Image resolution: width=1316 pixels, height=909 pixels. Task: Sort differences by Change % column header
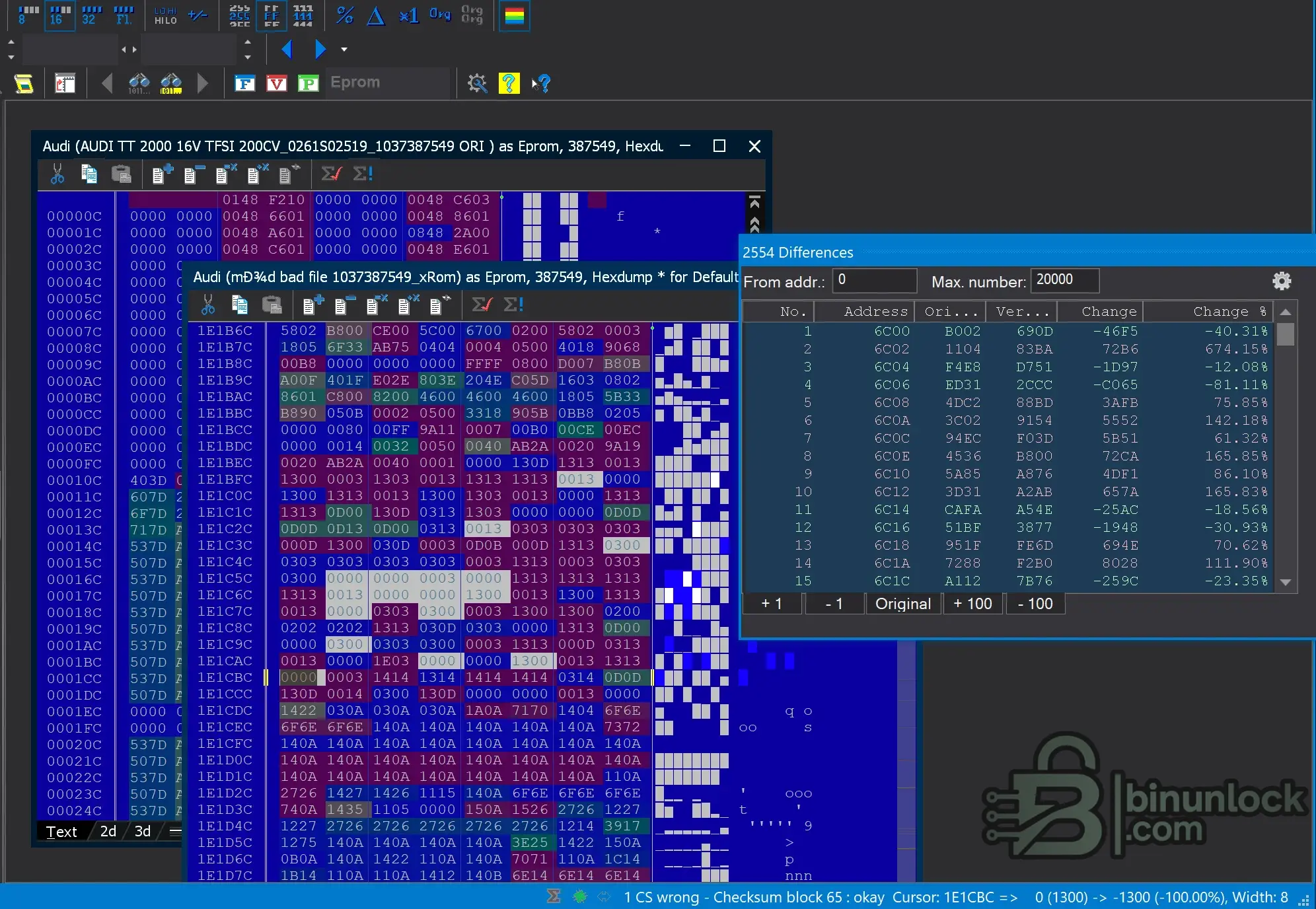[x=1208, y=311]
